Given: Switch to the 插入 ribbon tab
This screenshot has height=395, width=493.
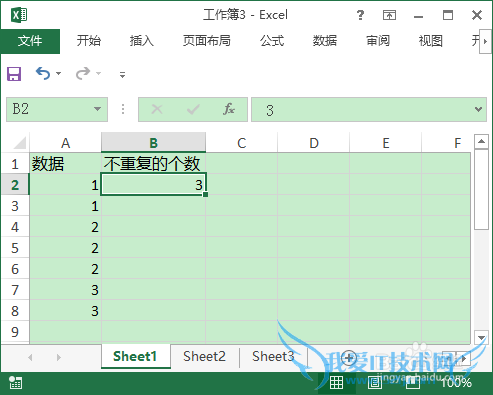Looking at the screenshot, I should click(x=142, y=41).
